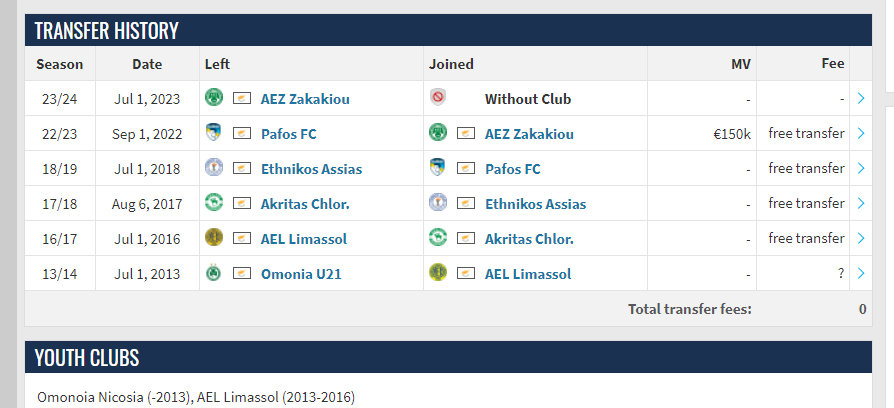
Task: Click Omonia U21 crest in 13/14 row
Action: pyautogui.click(x=213, y=273)
